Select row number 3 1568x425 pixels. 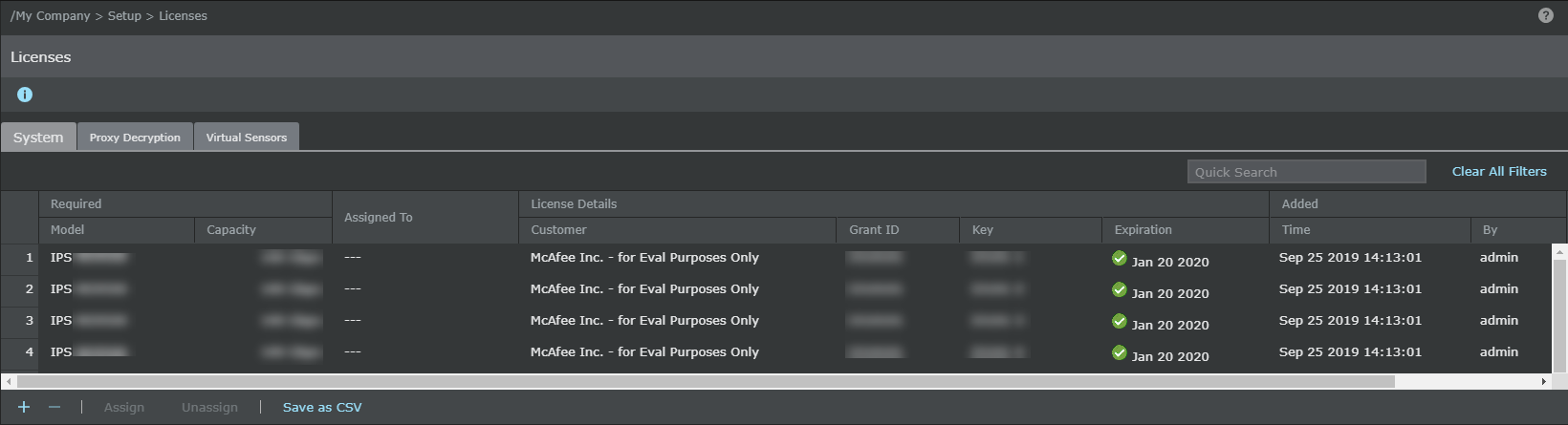coord(20,321)
